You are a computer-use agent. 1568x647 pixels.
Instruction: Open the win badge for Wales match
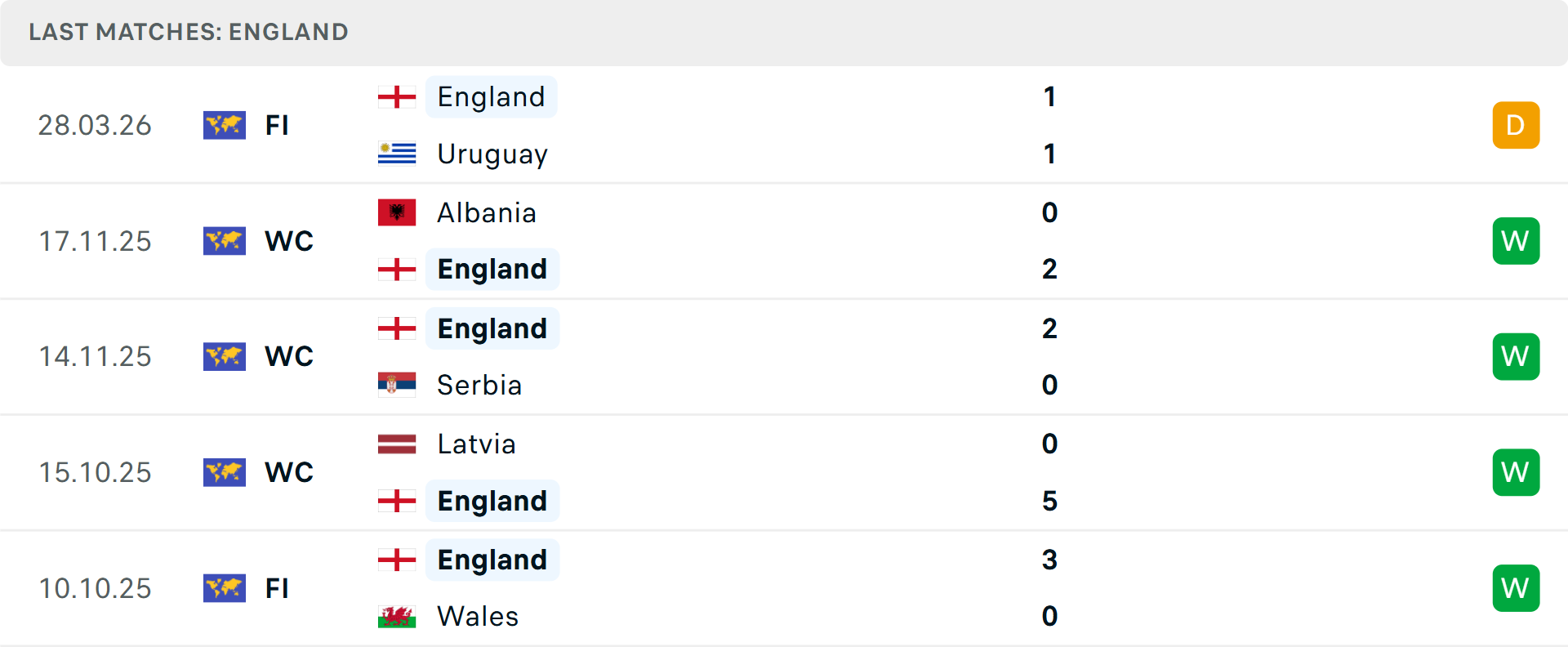click(1516, 588)
